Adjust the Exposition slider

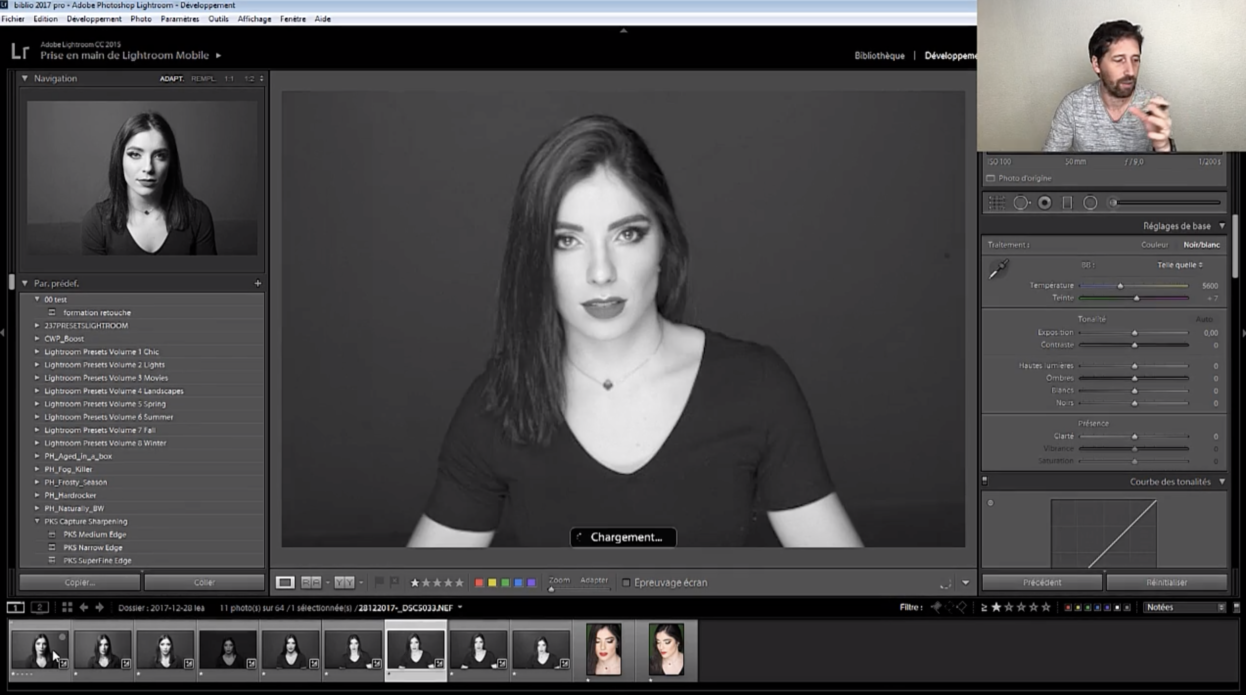tap(1134, 333)
